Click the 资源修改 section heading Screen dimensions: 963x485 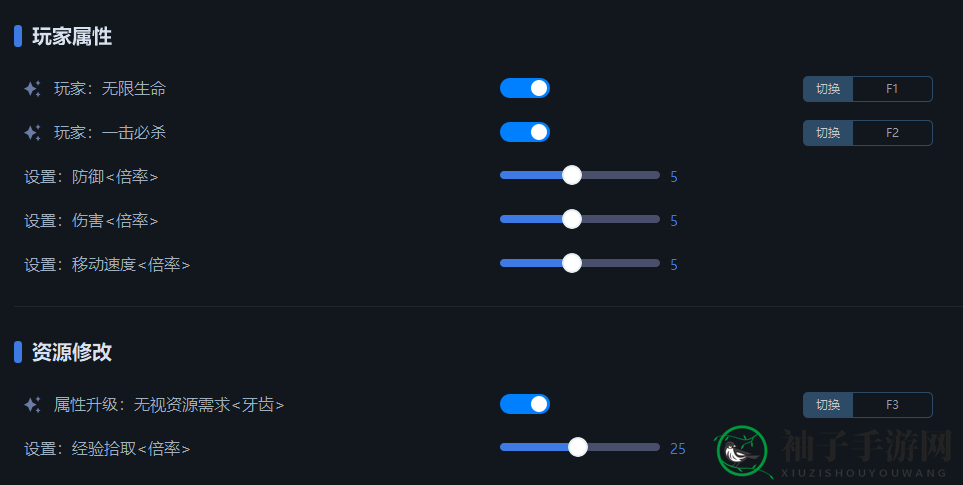click(x=72, y=352)
